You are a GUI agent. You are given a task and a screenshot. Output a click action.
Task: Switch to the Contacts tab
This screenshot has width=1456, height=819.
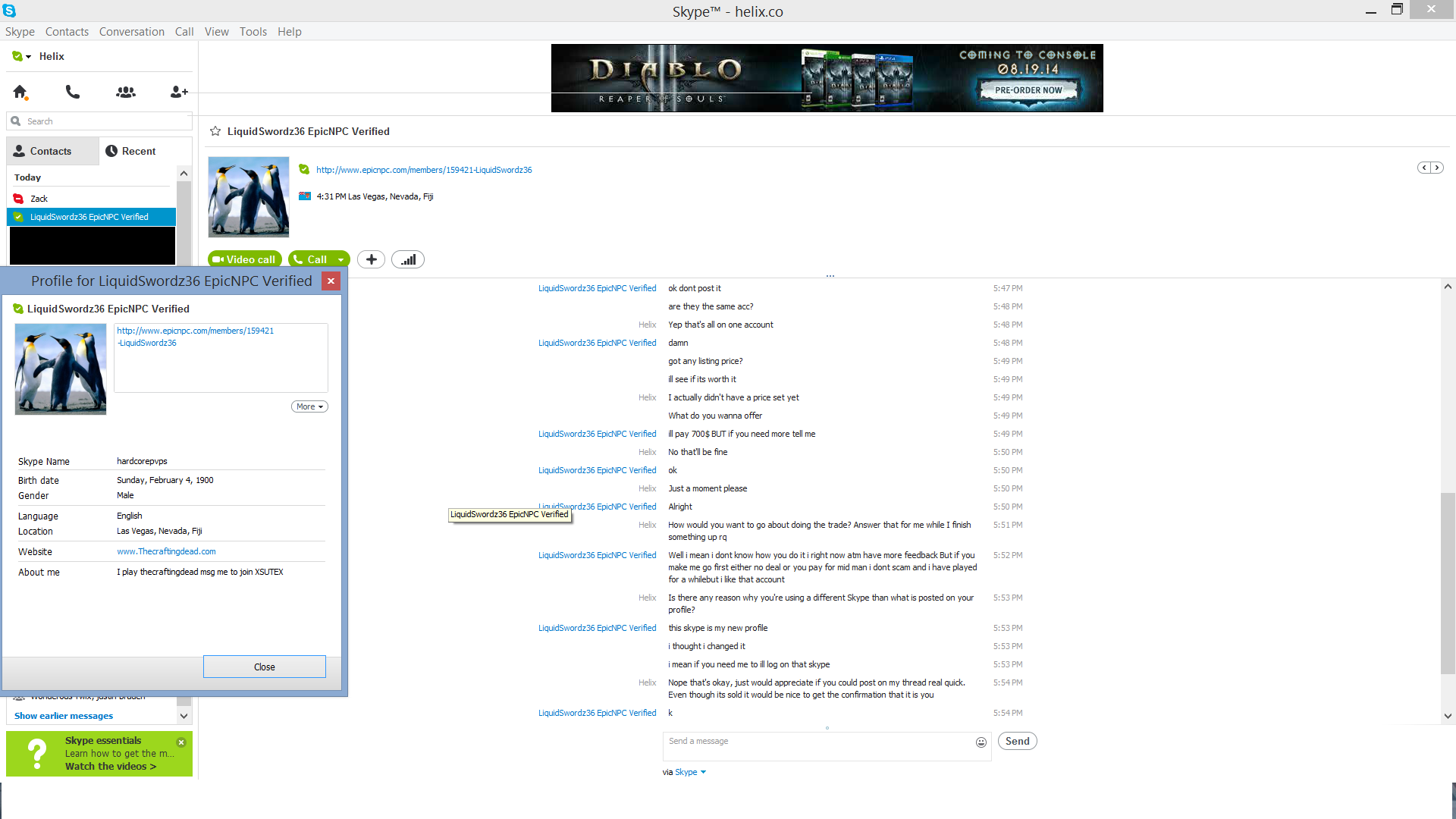coord(52,151)
